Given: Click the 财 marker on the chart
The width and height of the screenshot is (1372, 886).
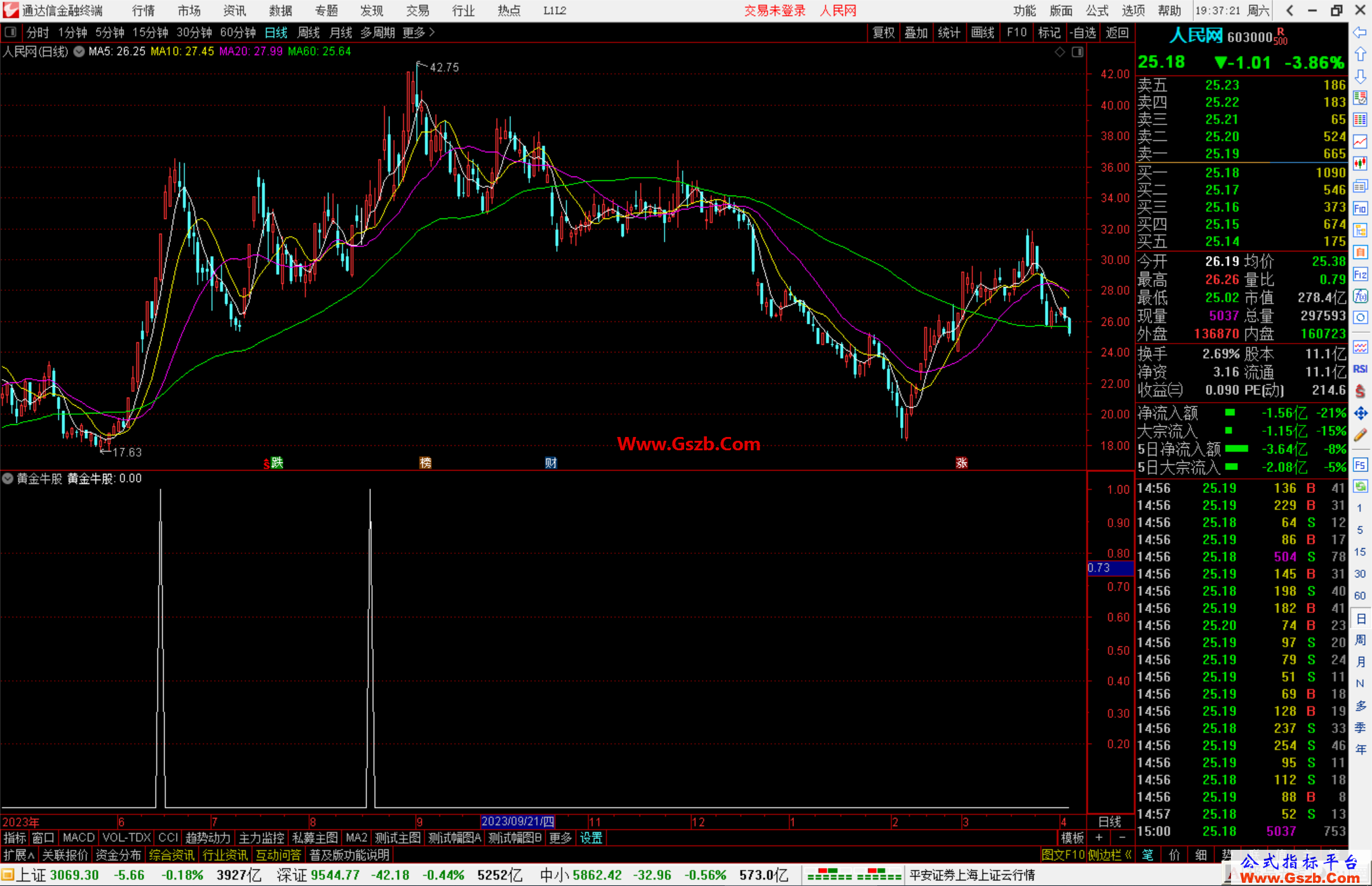Looking at the screenshot, I should (x=551, y=462).
